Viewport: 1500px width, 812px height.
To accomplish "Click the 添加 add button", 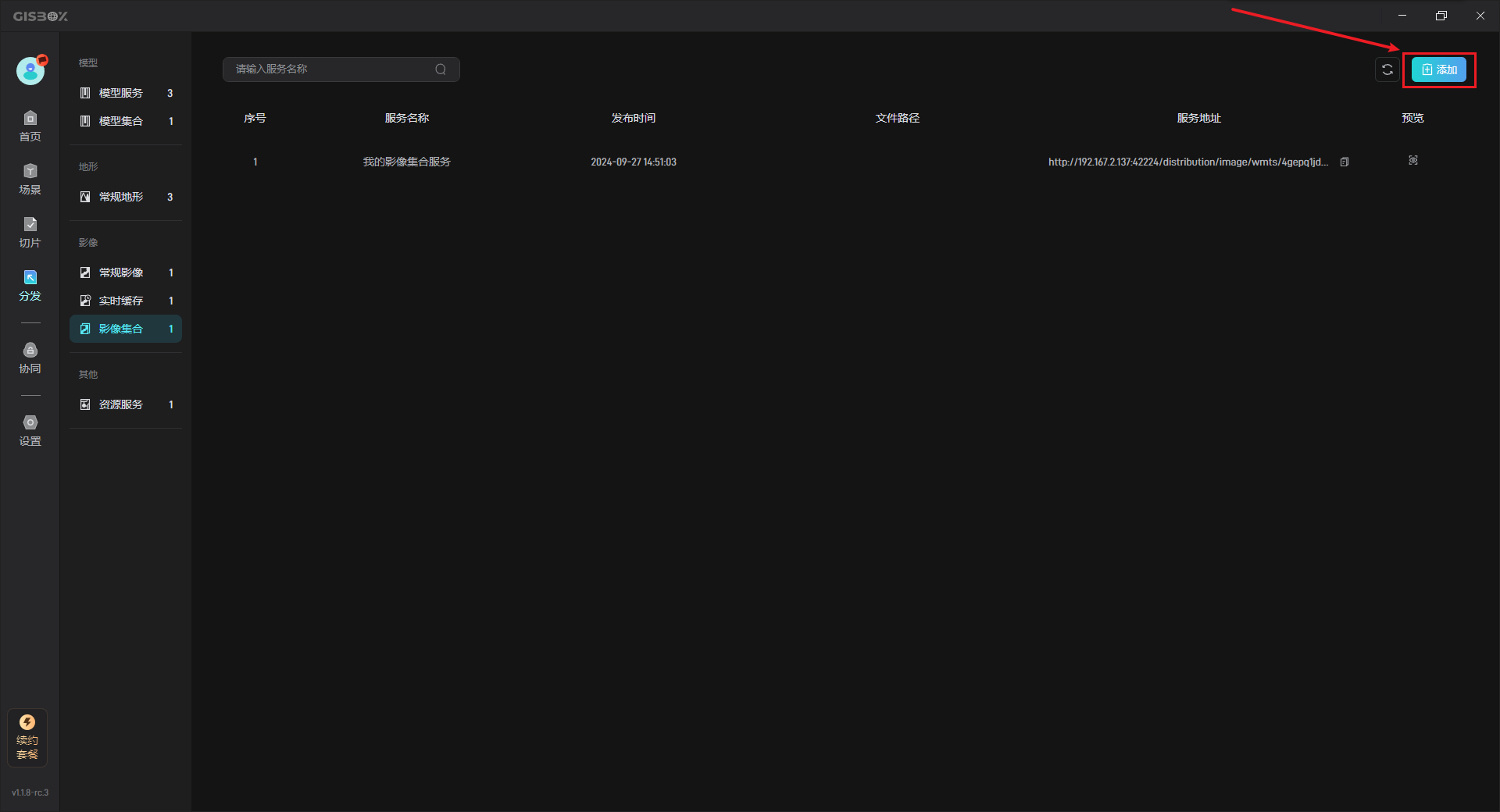I will (x=1439, y=69).
